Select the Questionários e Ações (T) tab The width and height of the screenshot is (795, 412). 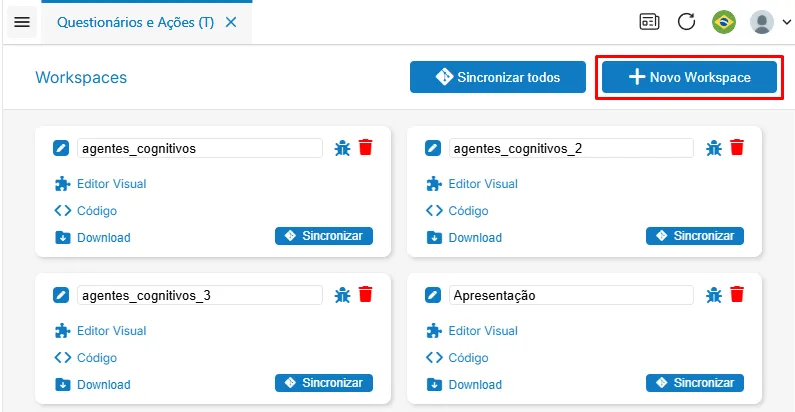pyautogui.click(x=135, y=22)
